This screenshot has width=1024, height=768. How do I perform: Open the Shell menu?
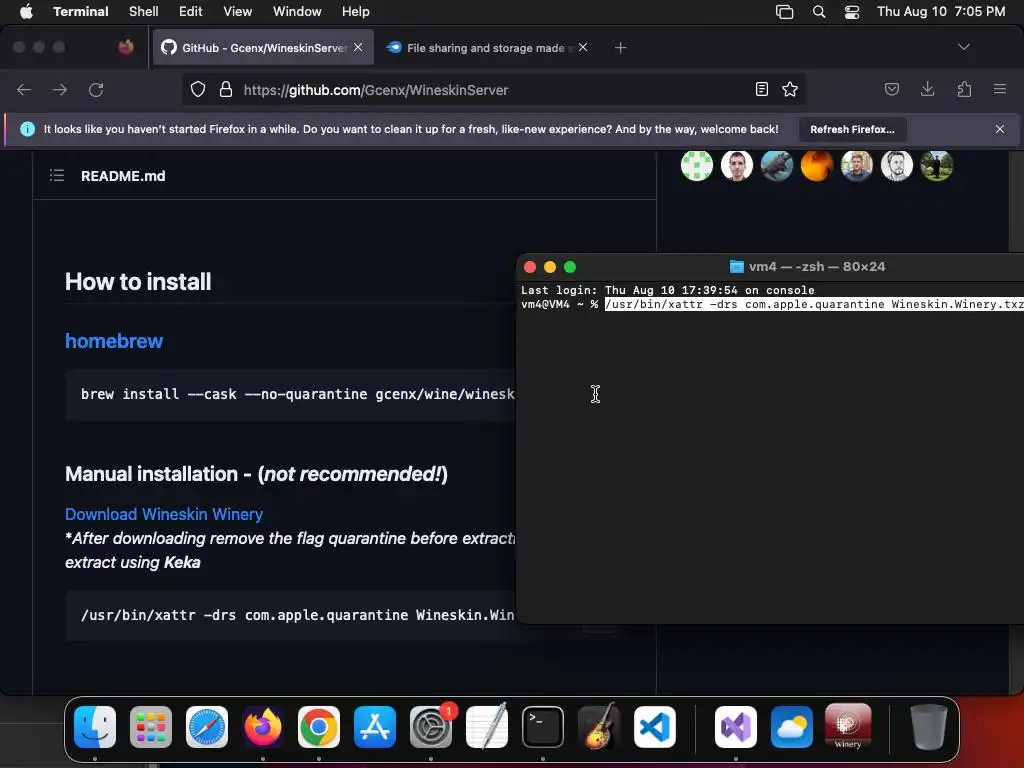click(x=144, y=11)
